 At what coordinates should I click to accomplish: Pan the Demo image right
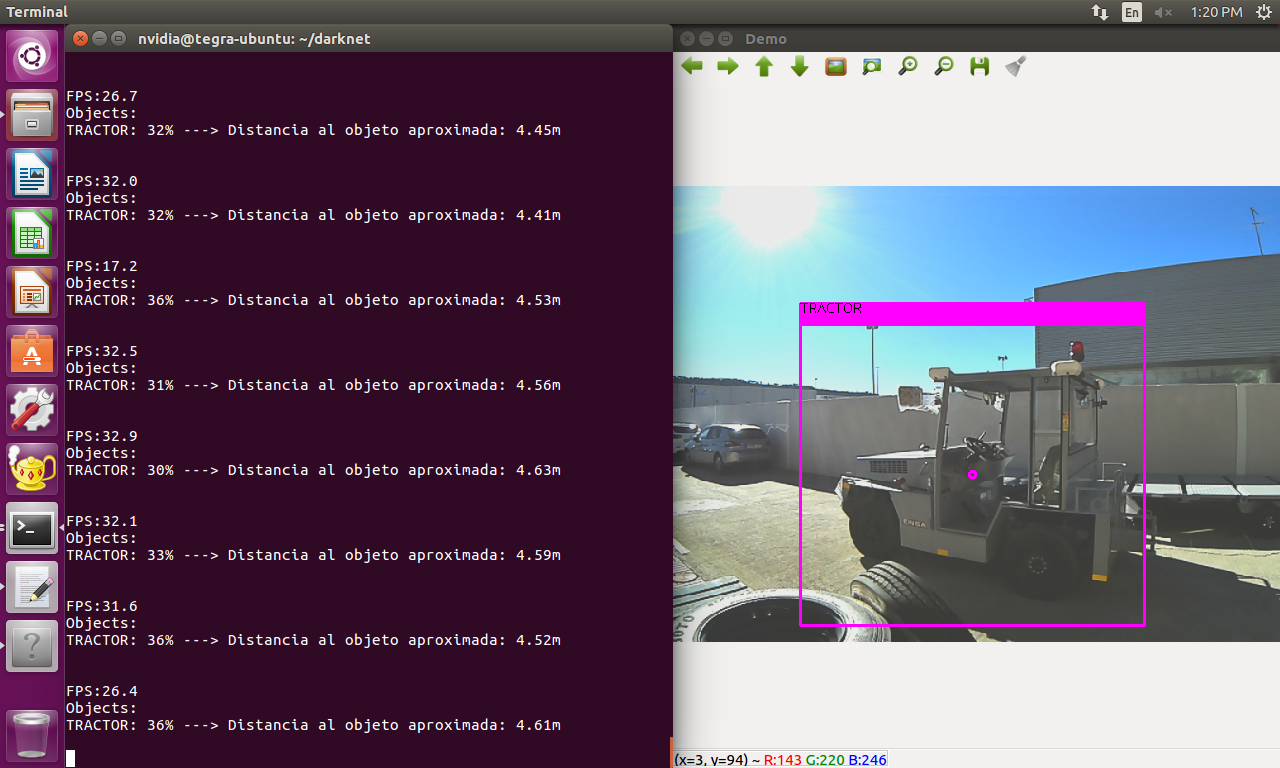click(x=727, y=66)
